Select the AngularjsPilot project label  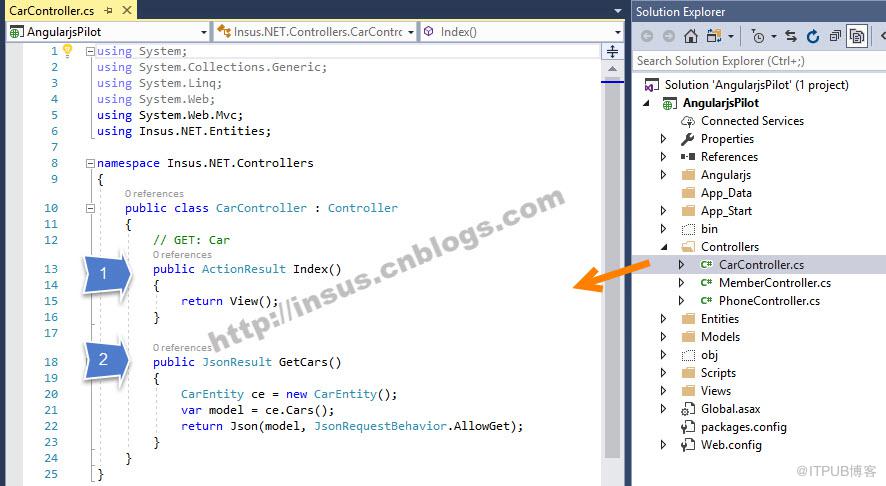point(720,103)
